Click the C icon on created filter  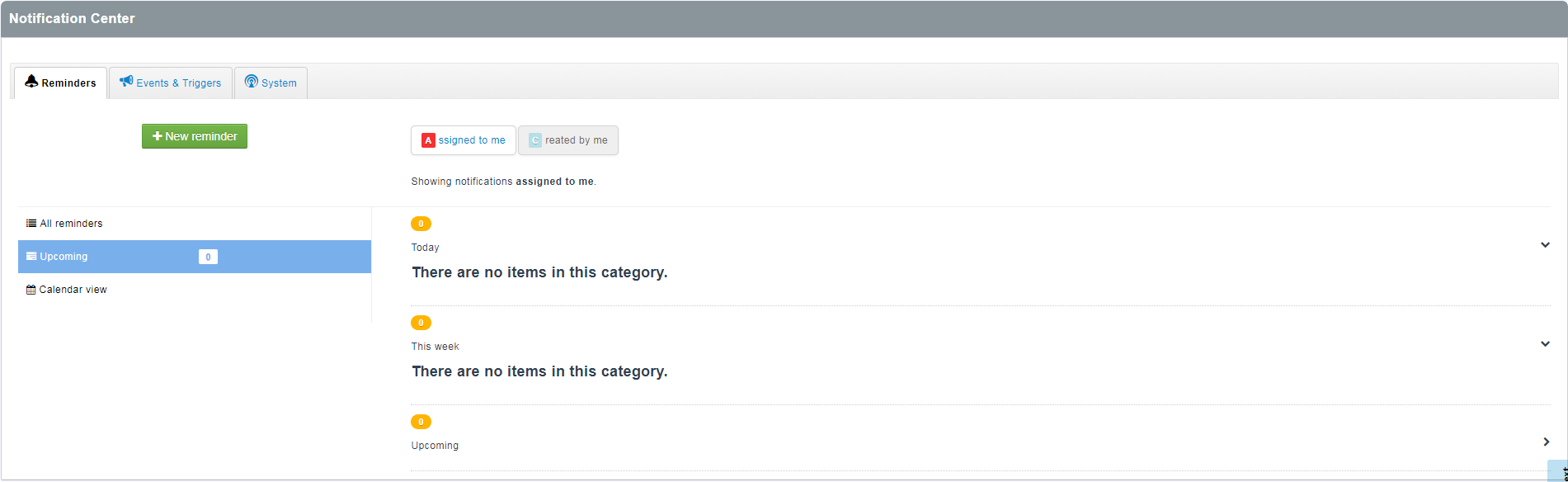click(x=535, y=140)
